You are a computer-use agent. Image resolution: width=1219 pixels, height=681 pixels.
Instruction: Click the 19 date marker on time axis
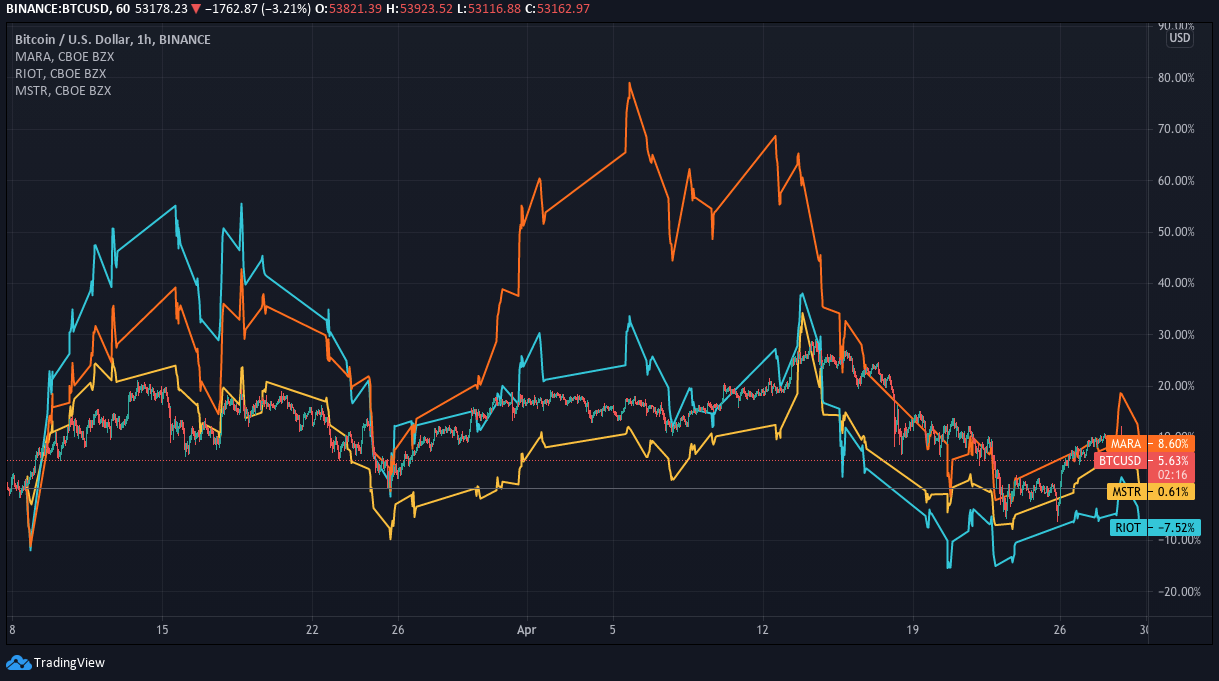pos(912,630)
